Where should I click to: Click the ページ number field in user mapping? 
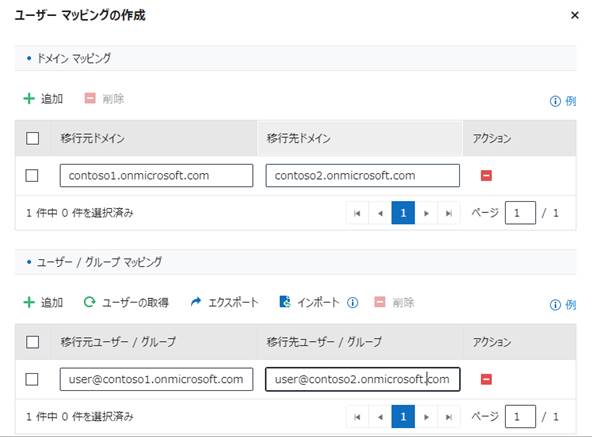520,417
